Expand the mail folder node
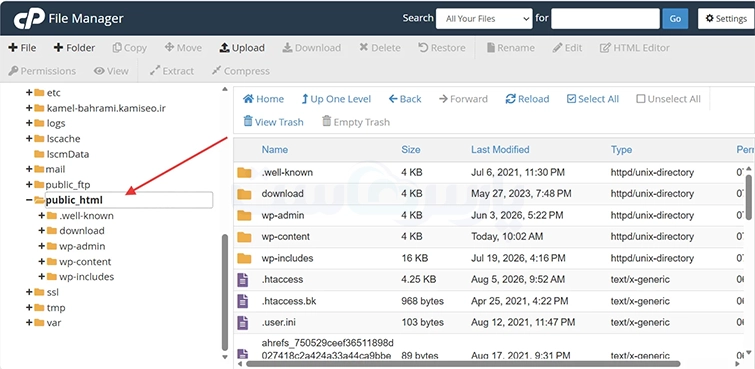This screenshot has width=755, height=369. [29, 170]
